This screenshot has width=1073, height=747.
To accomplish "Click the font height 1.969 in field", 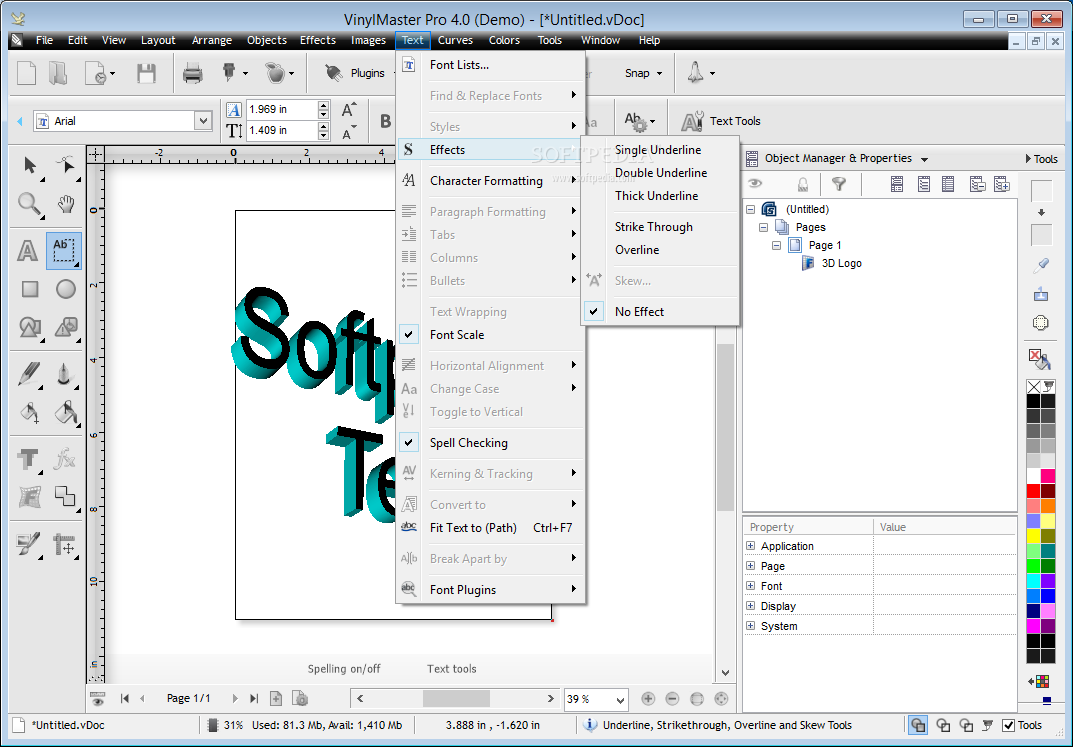I will (281, 109).
